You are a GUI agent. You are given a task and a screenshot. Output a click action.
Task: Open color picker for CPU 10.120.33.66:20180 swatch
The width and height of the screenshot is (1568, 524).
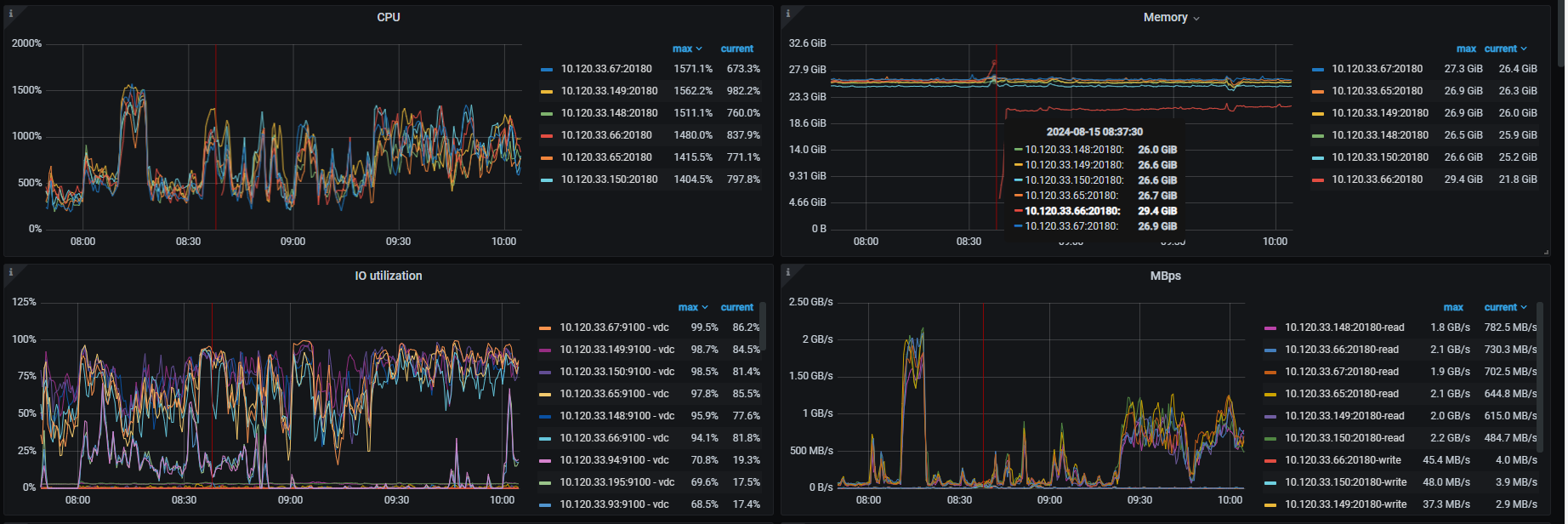click(547, 135)
